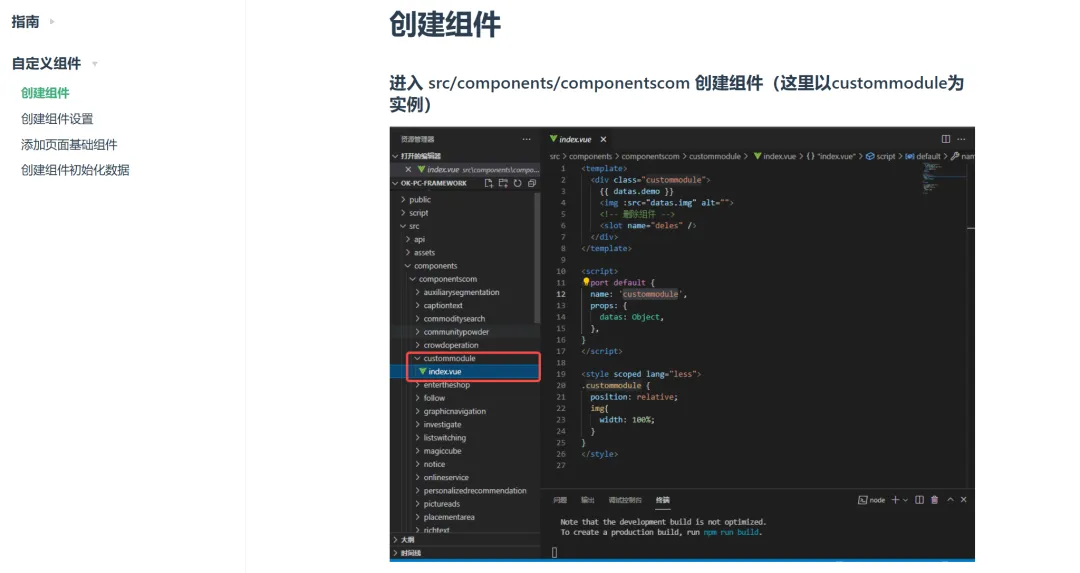Expand the 指南 section arrow

[52, 22]
